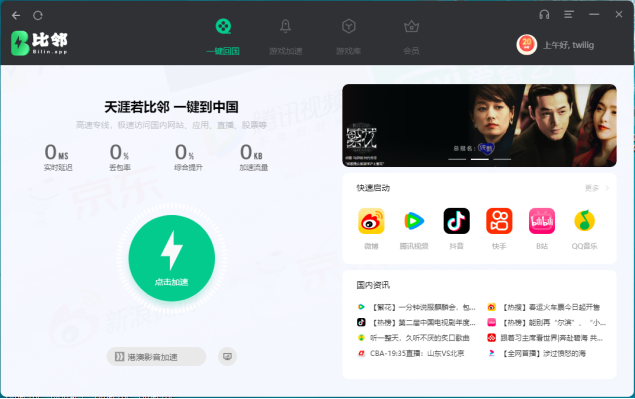
Task: Open the 会员 membership tab
Action: [411, 37]
